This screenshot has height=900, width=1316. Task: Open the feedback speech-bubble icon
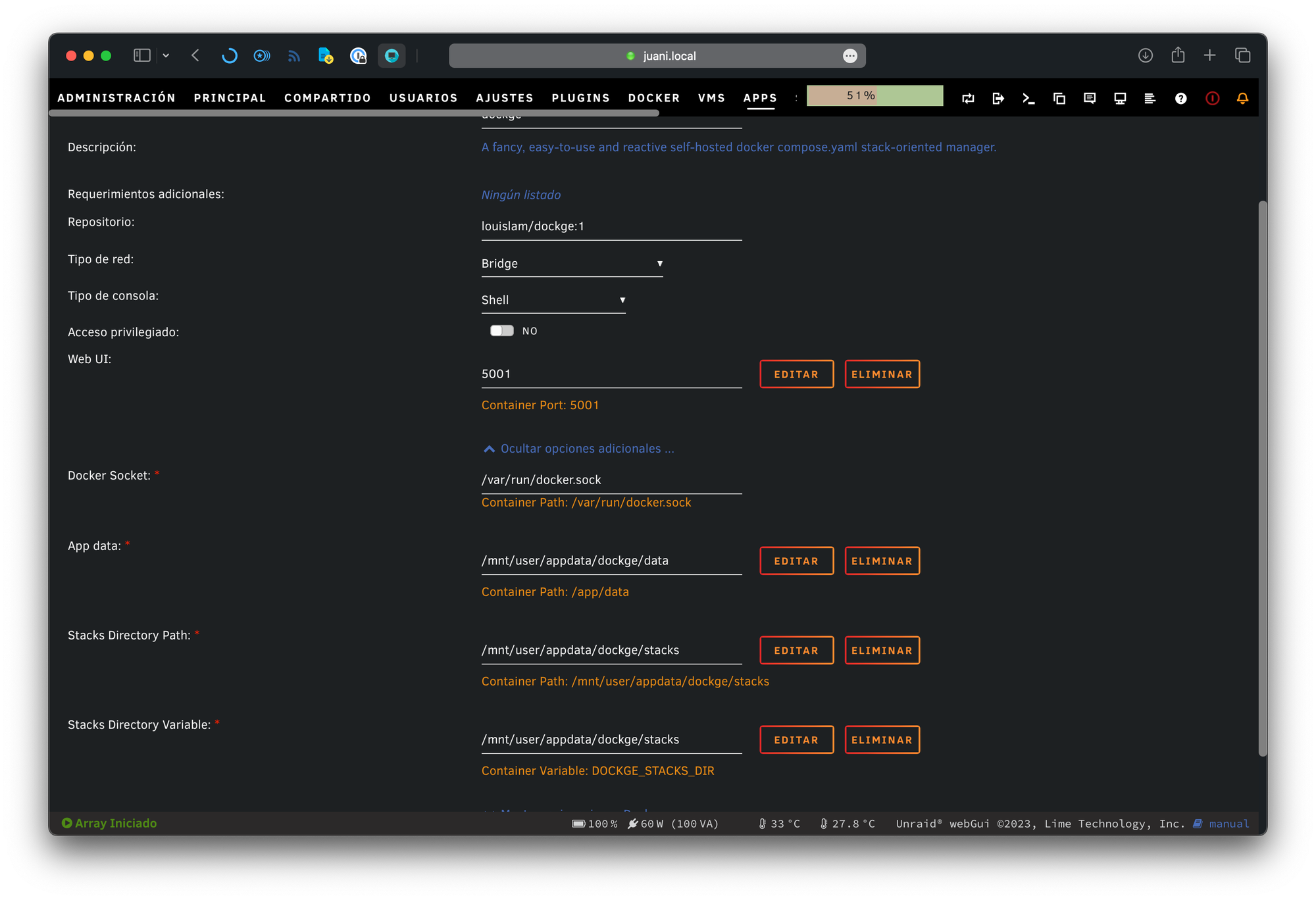pos(1090,99)
